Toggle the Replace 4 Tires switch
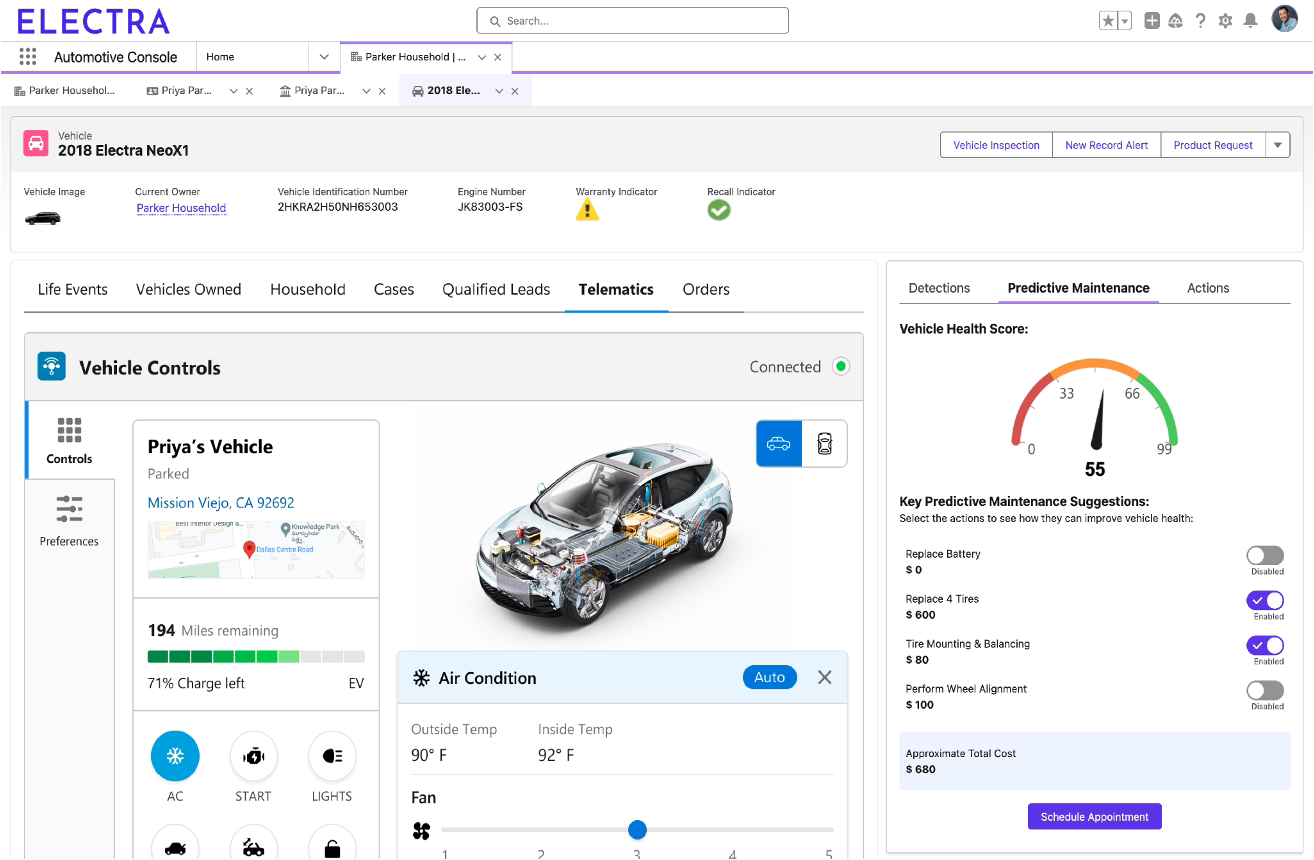Image resolution: width=1314 pixels, height=860 pixels. (x=1265, y=600)
